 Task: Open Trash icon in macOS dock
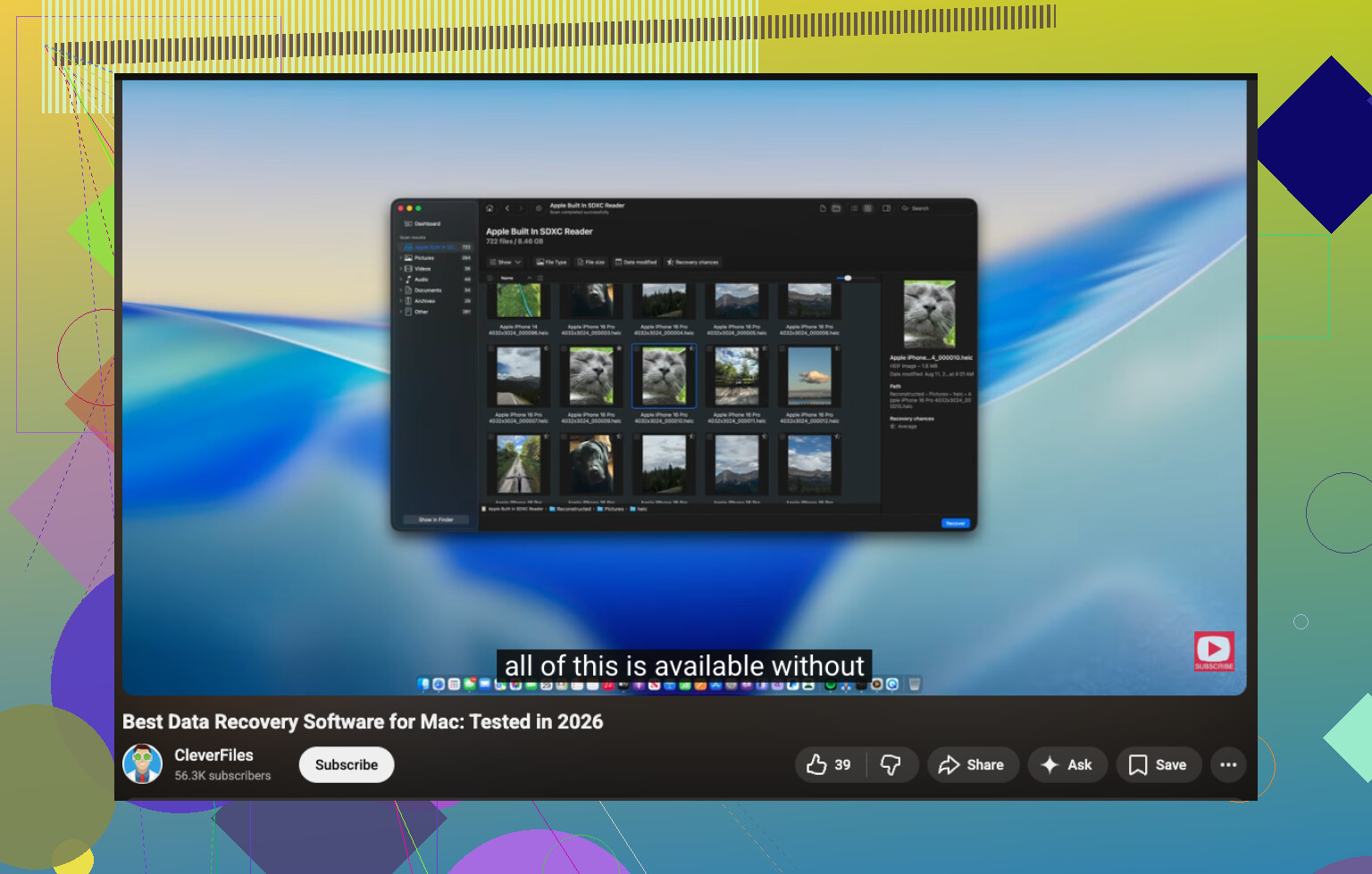click(x=914, y=684)
